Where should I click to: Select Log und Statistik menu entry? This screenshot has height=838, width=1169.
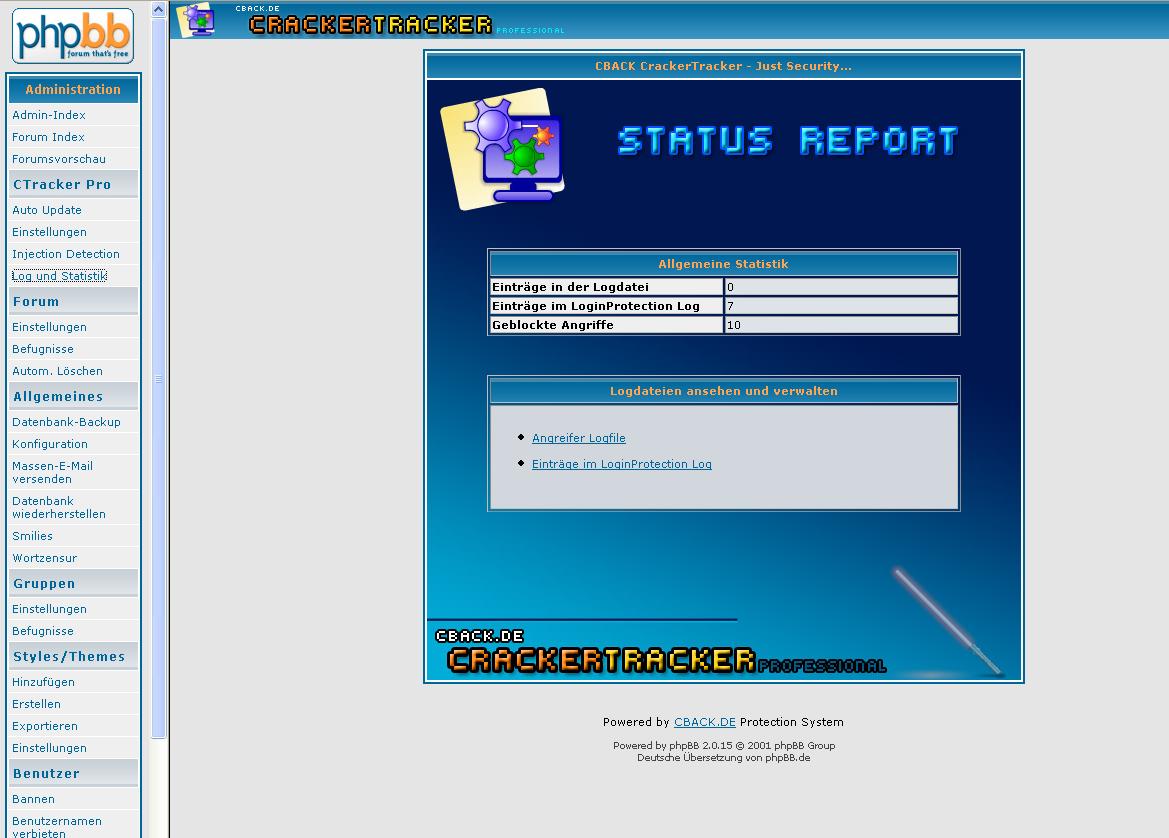59,276
